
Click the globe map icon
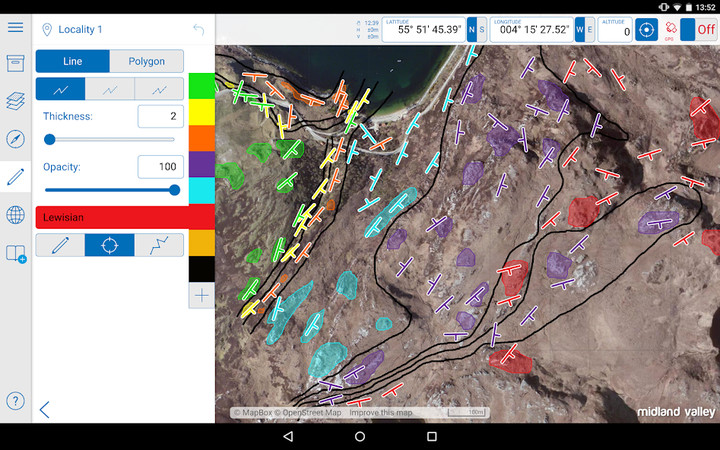[x=15, y=215]
